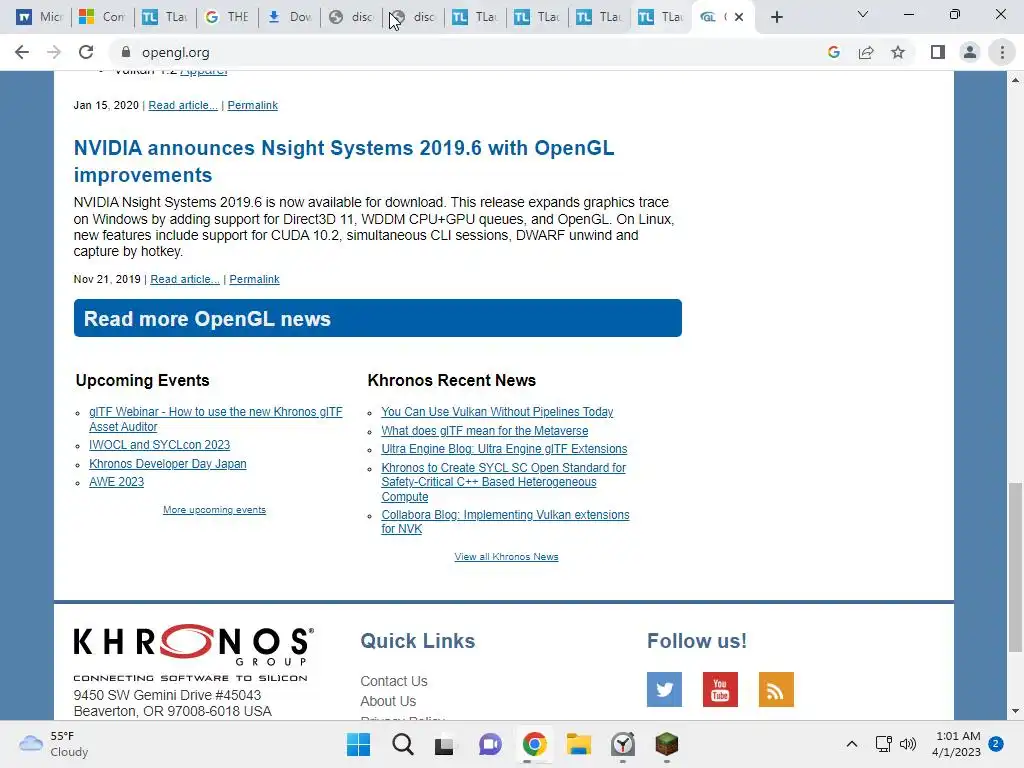Viewport: 1024px width, 768px height.
Task: Open Minecraft block icon in taskbar
Action: [667, 744]
